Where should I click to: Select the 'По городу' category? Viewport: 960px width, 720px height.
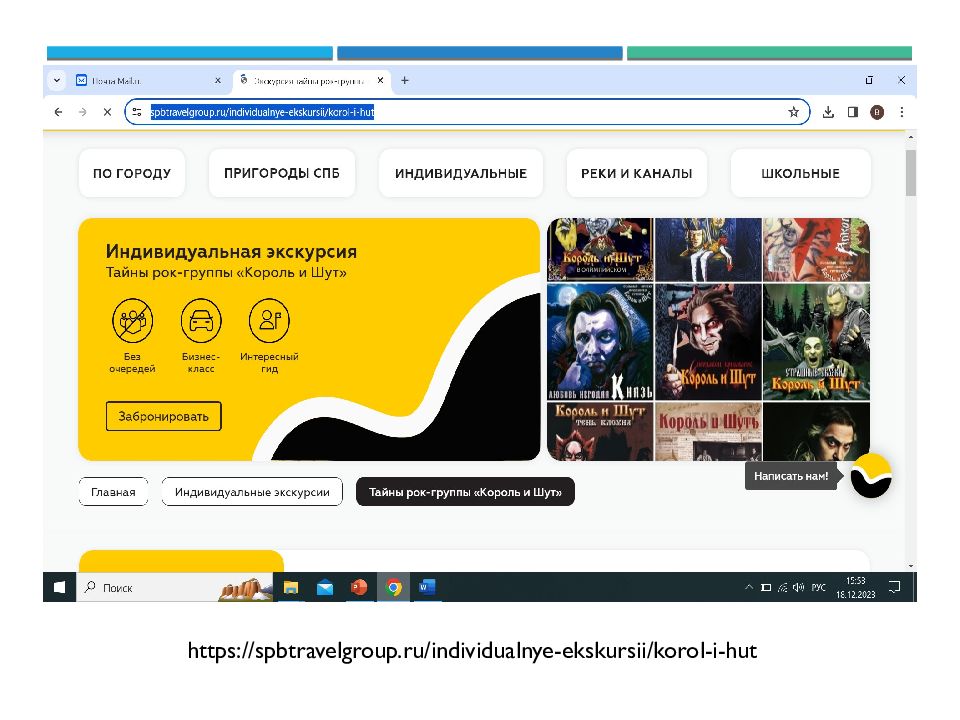pos(132,173)
